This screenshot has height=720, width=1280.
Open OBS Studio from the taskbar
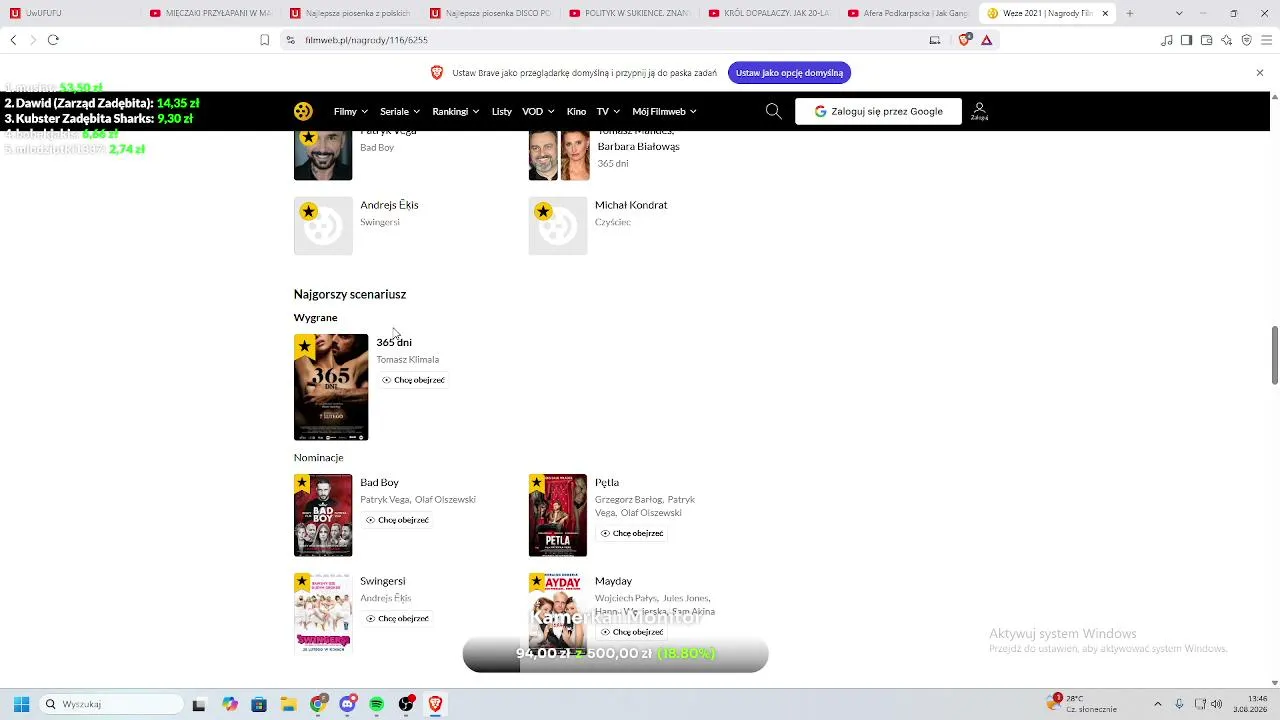tap(406, 704)
